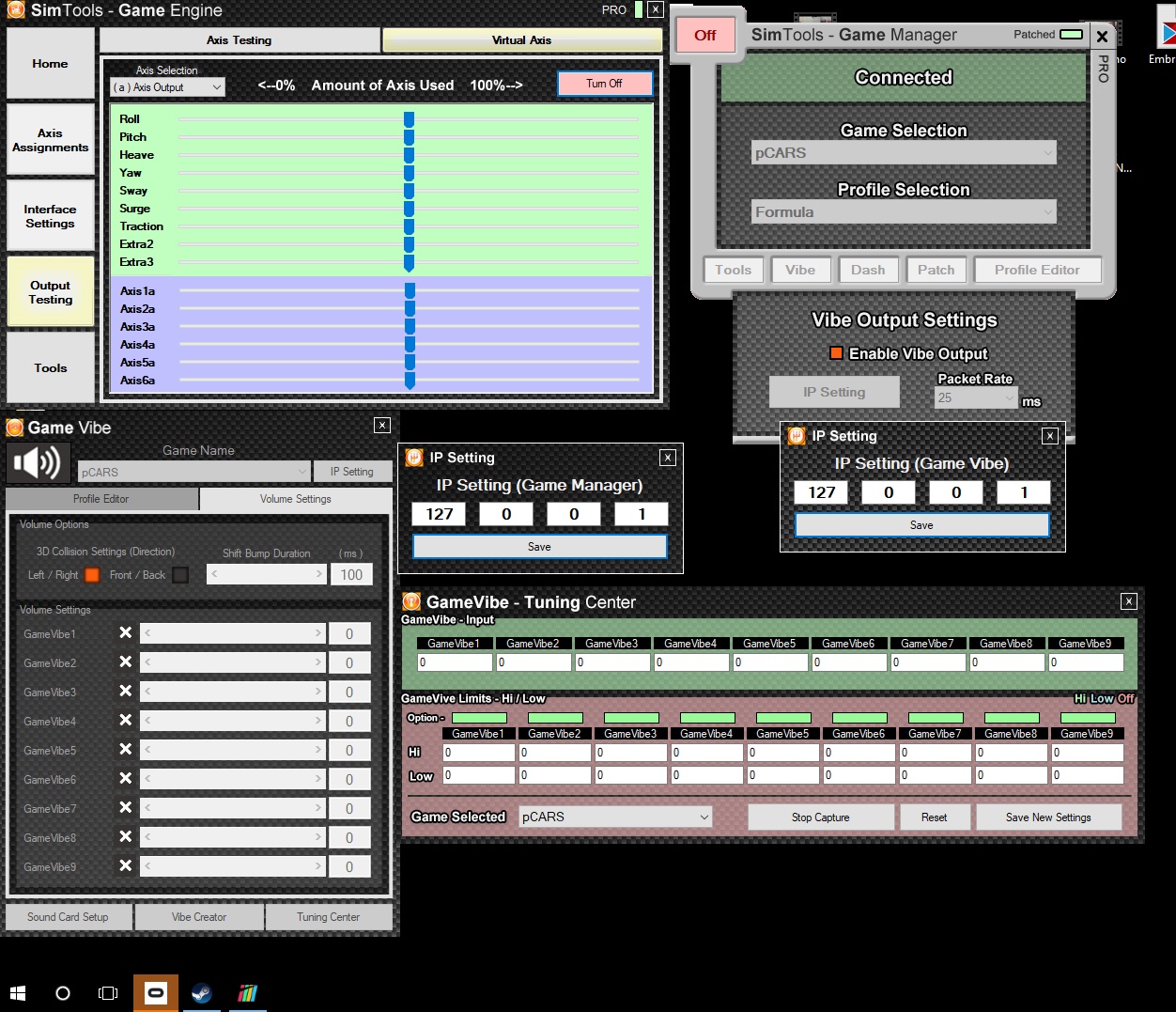Click the Home button in Game Engine

tap(51, 64)
